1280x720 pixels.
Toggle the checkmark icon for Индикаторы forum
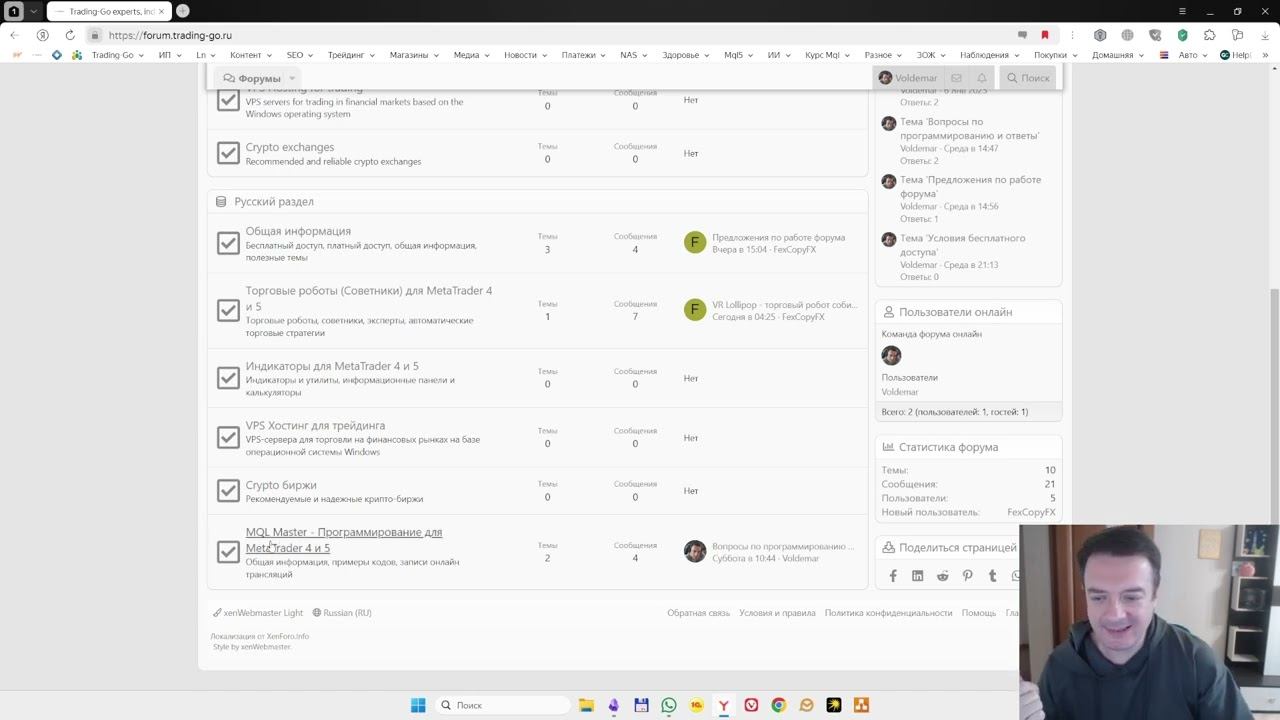point(228,378)
